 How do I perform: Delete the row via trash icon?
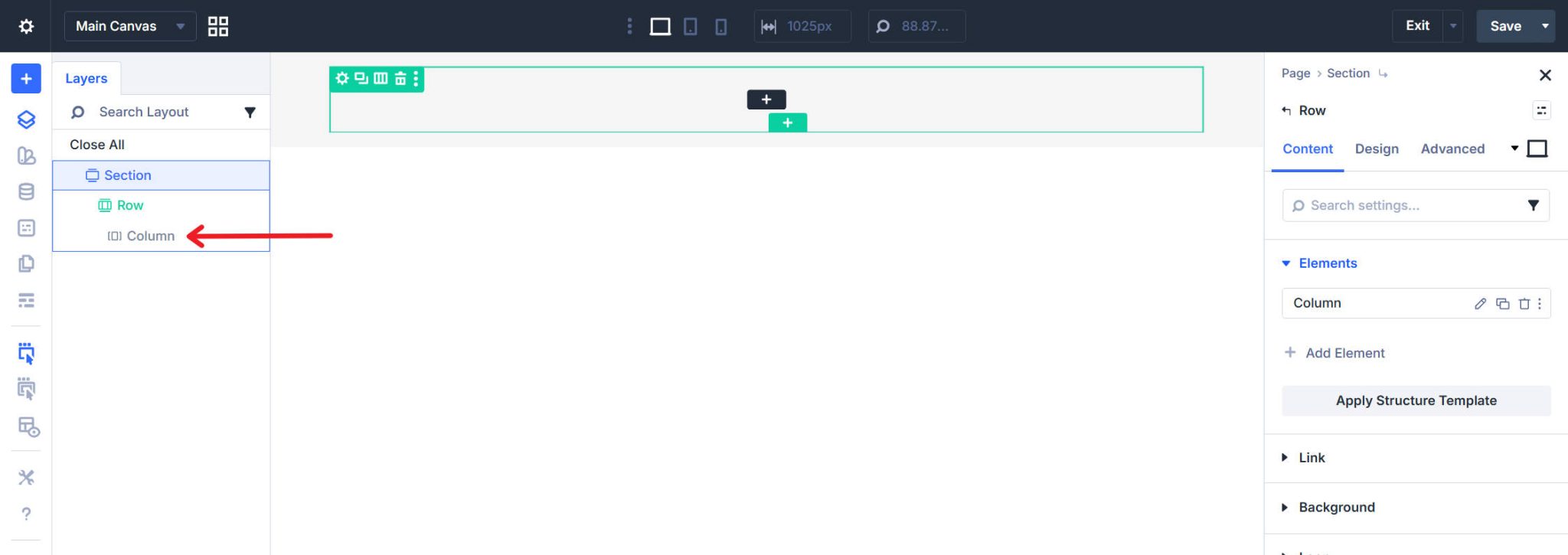tap(400, 78)
